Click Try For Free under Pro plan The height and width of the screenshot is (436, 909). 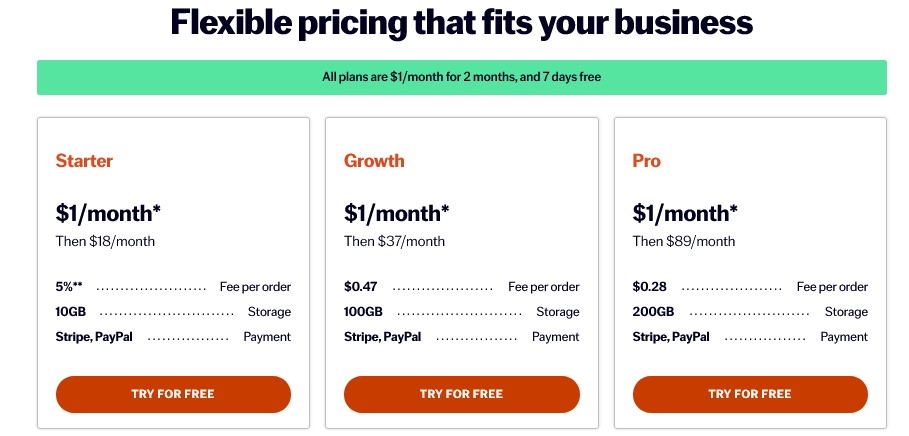tap(750, 394)
